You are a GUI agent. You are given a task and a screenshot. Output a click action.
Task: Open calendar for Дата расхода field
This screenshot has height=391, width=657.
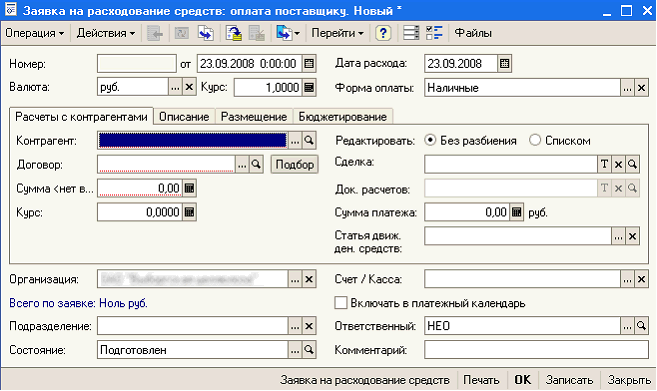[504, 64]
